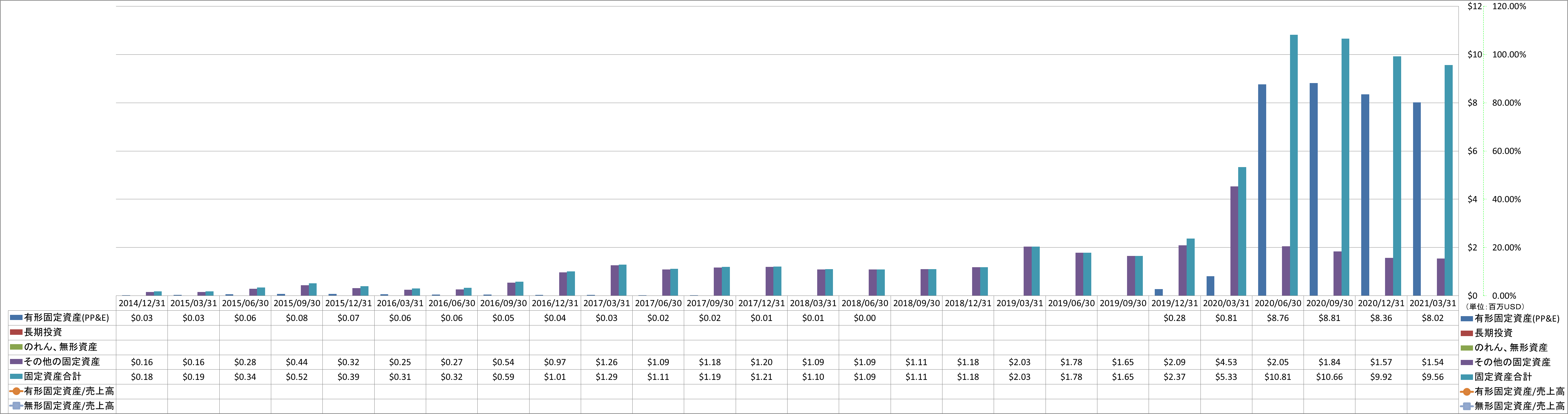Viewport: 1568px width, 414px height.
Task: Click the $0.81 PP&E cell
Action: pyautogui.click(x=1226, y=318)
